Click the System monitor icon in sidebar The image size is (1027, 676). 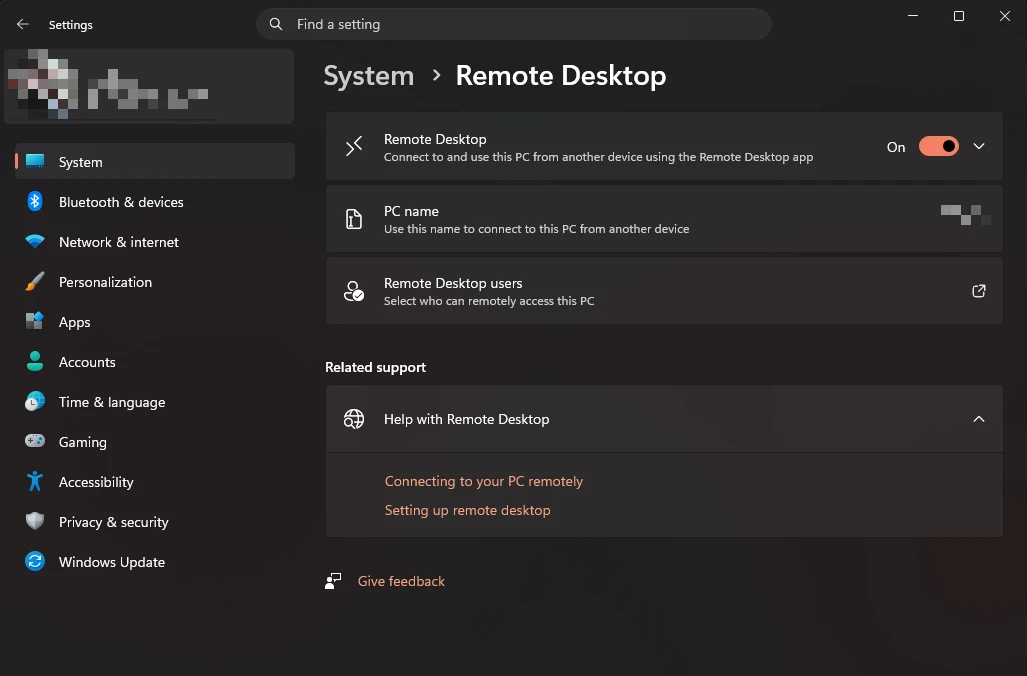point(35,161)
